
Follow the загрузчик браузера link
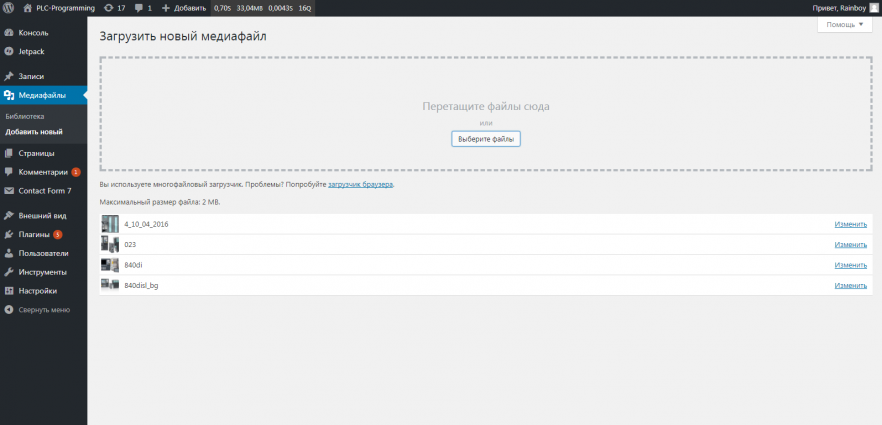tap(360, 184)
